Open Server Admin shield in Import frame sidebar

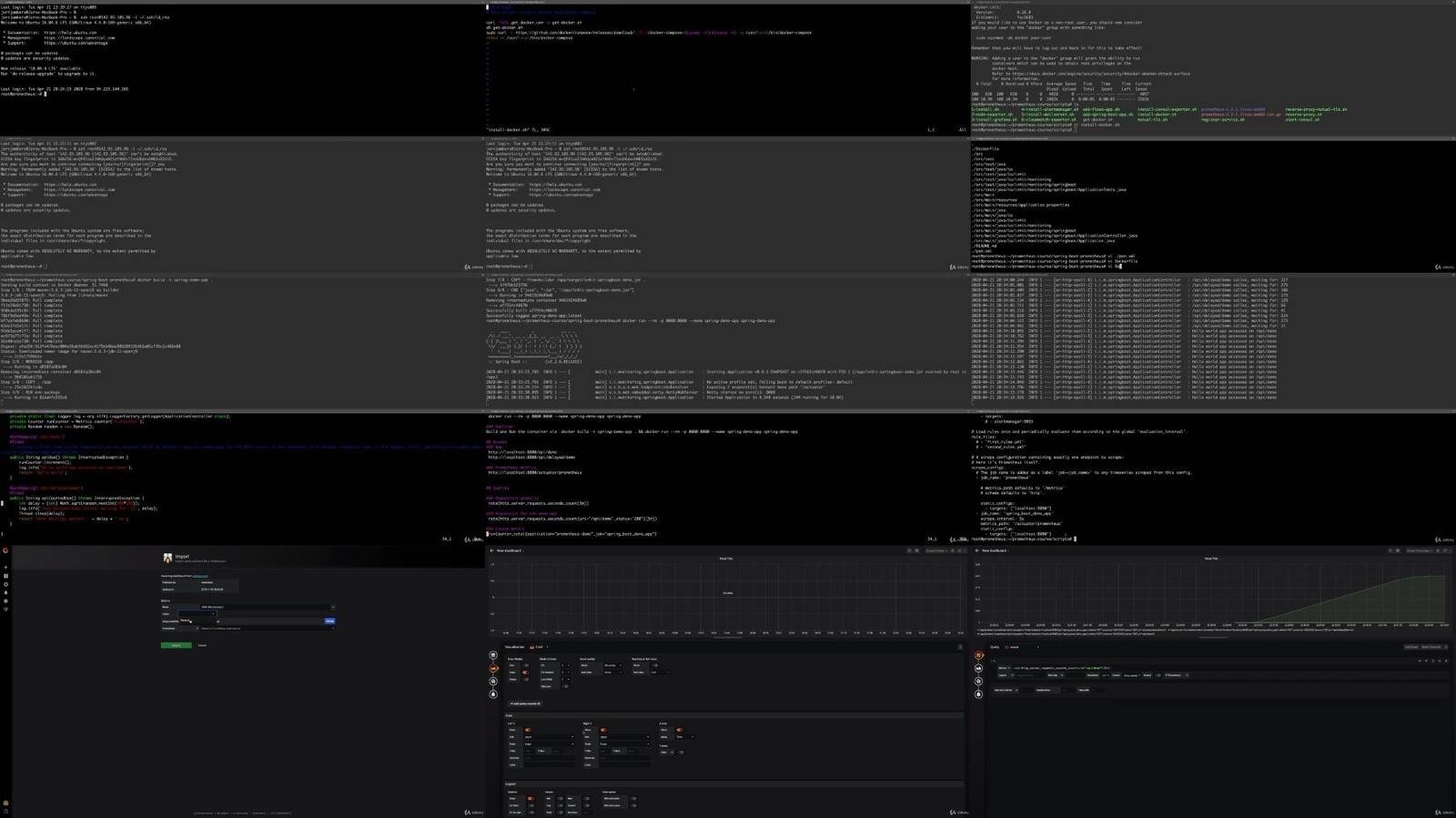[x=5, y=609]
